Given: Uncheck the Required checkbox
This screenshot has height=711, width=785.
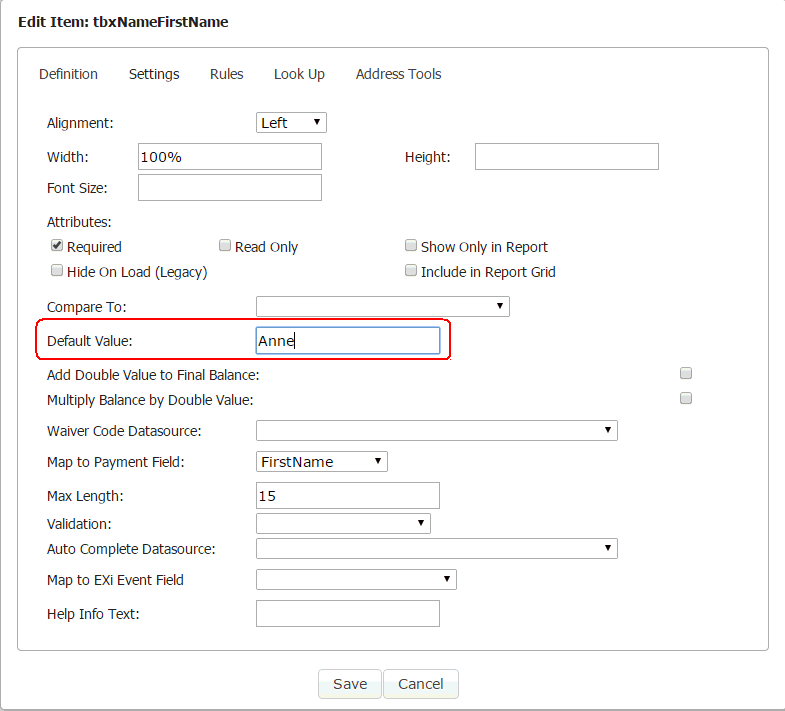Looking at the screenshot, I should 57,245.
